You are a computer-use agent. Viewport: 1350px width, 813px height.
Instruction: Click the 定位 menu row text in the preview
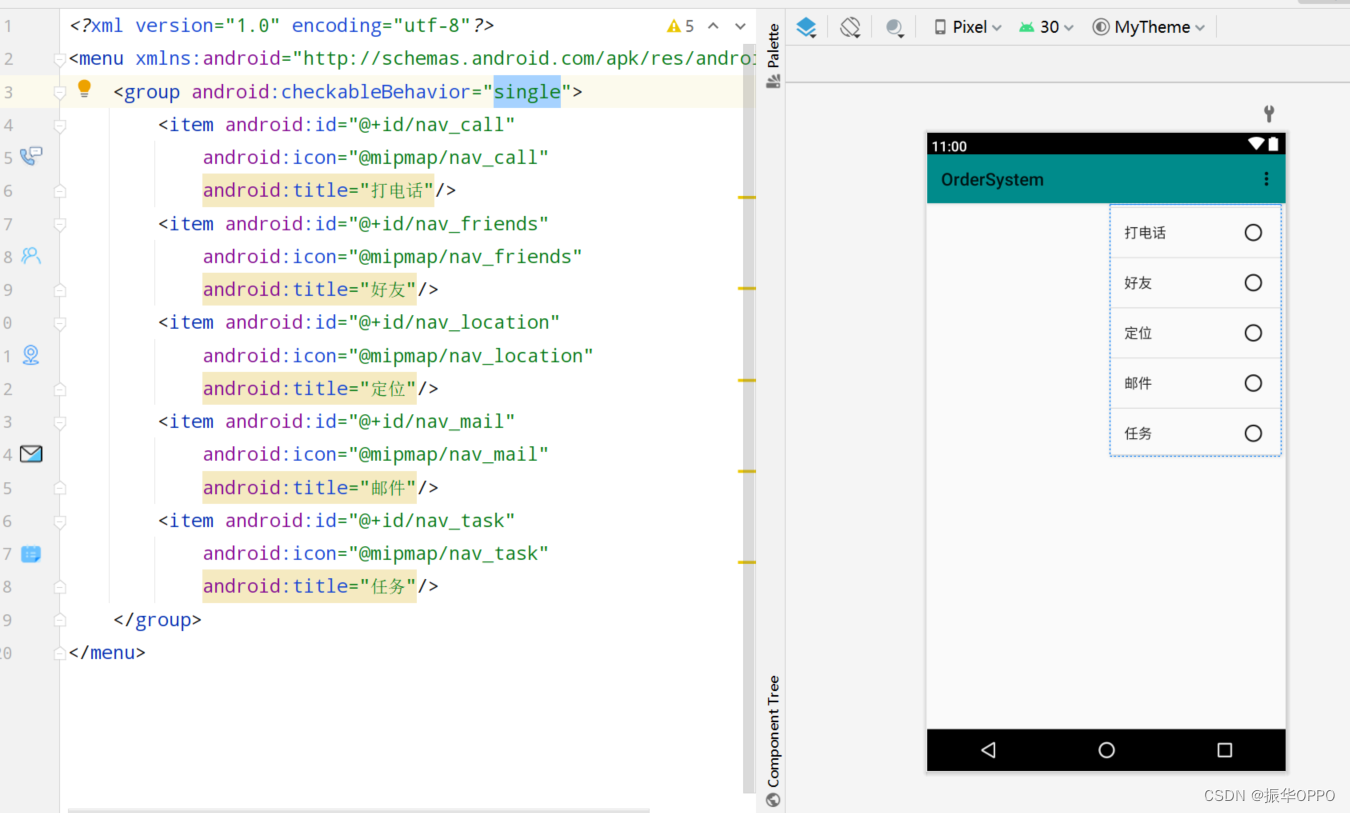pyautogui.click(x=1138, y=332)
